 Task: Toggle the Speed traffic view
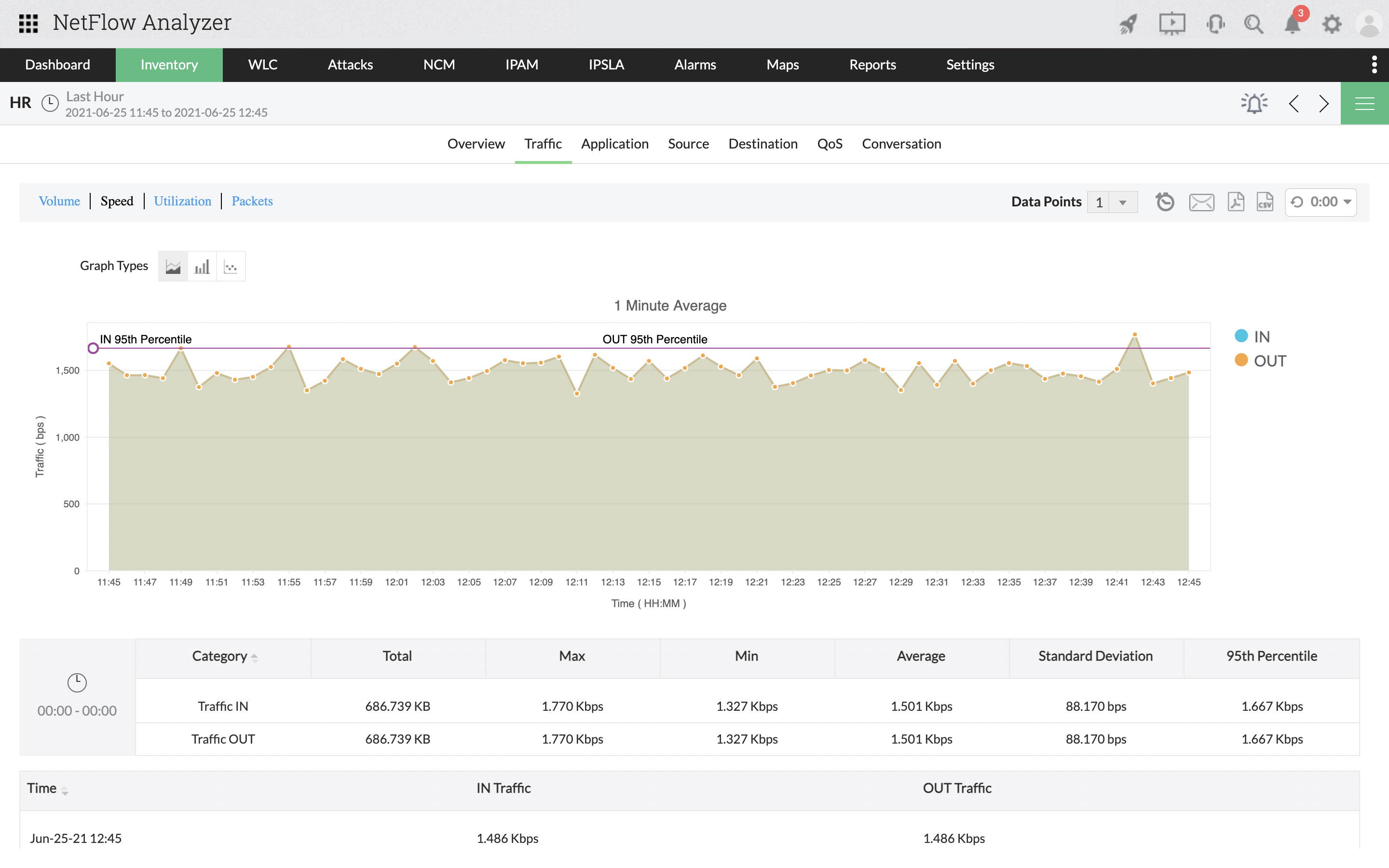[x=116, y=201]
